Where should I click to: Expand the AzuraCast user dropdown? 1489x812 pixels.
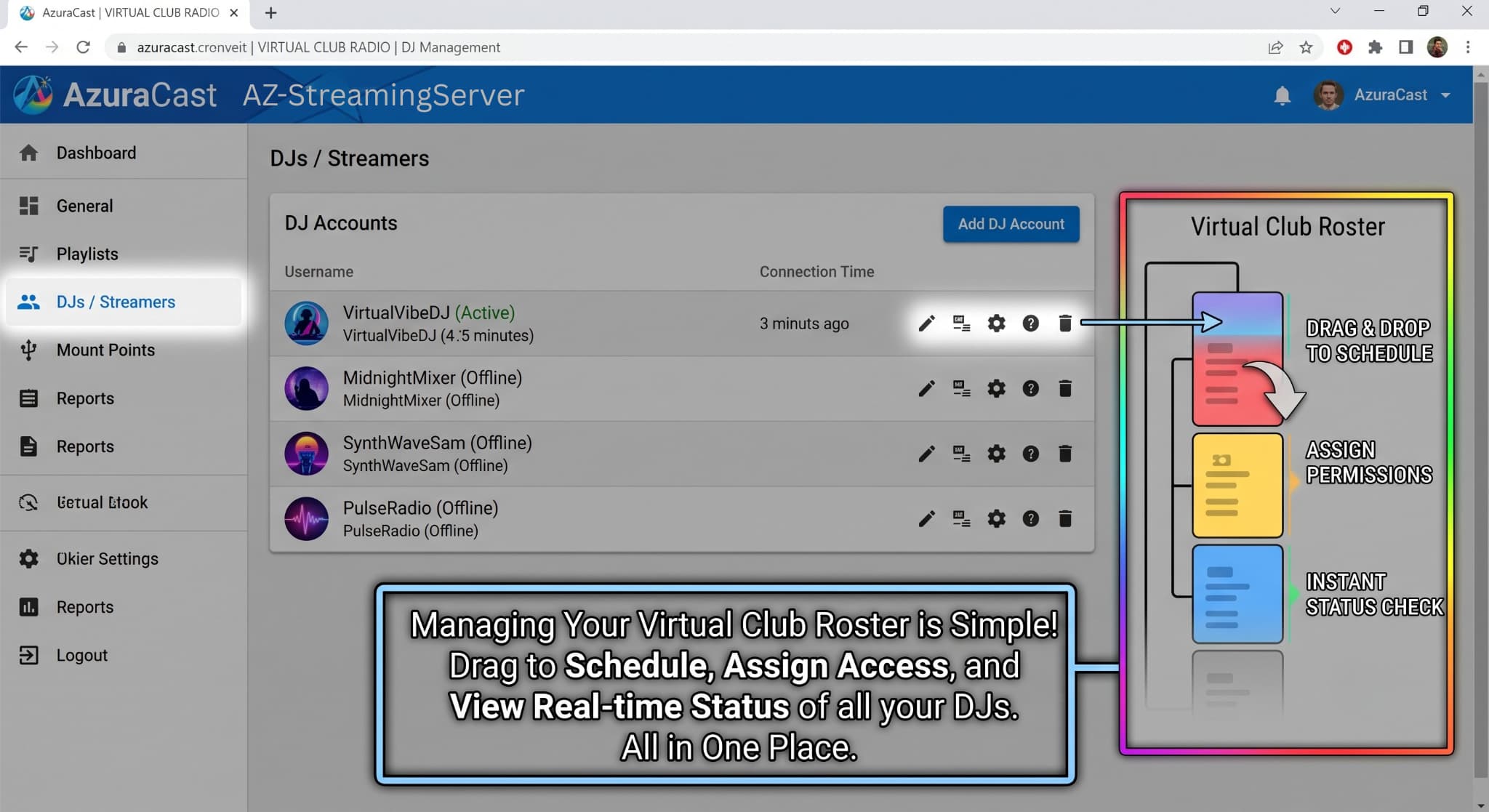1382,95
